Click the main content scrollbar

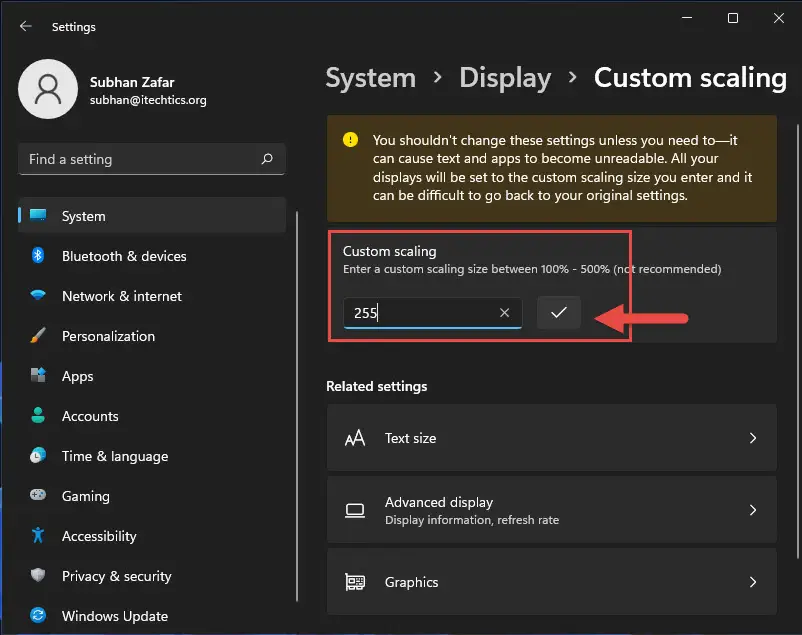point(797,341)
